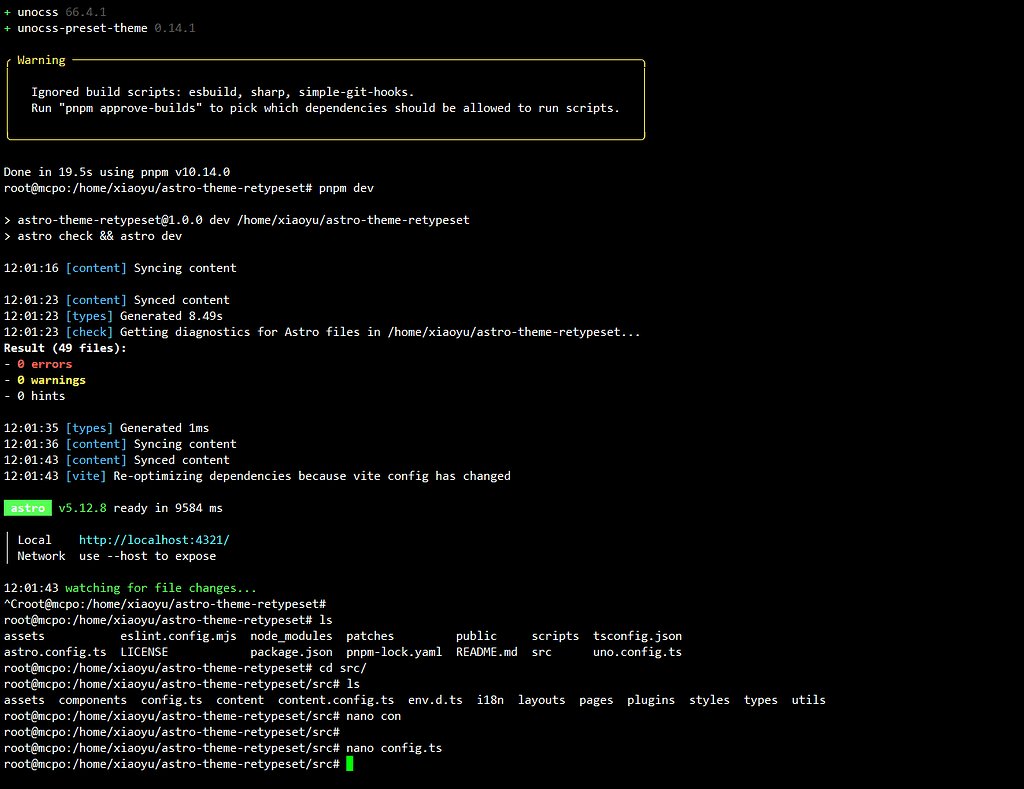Click the yellow "0 warnings" result
Image resolution: width=1024 pixels, height=789 pixels.
click(52, 380)
